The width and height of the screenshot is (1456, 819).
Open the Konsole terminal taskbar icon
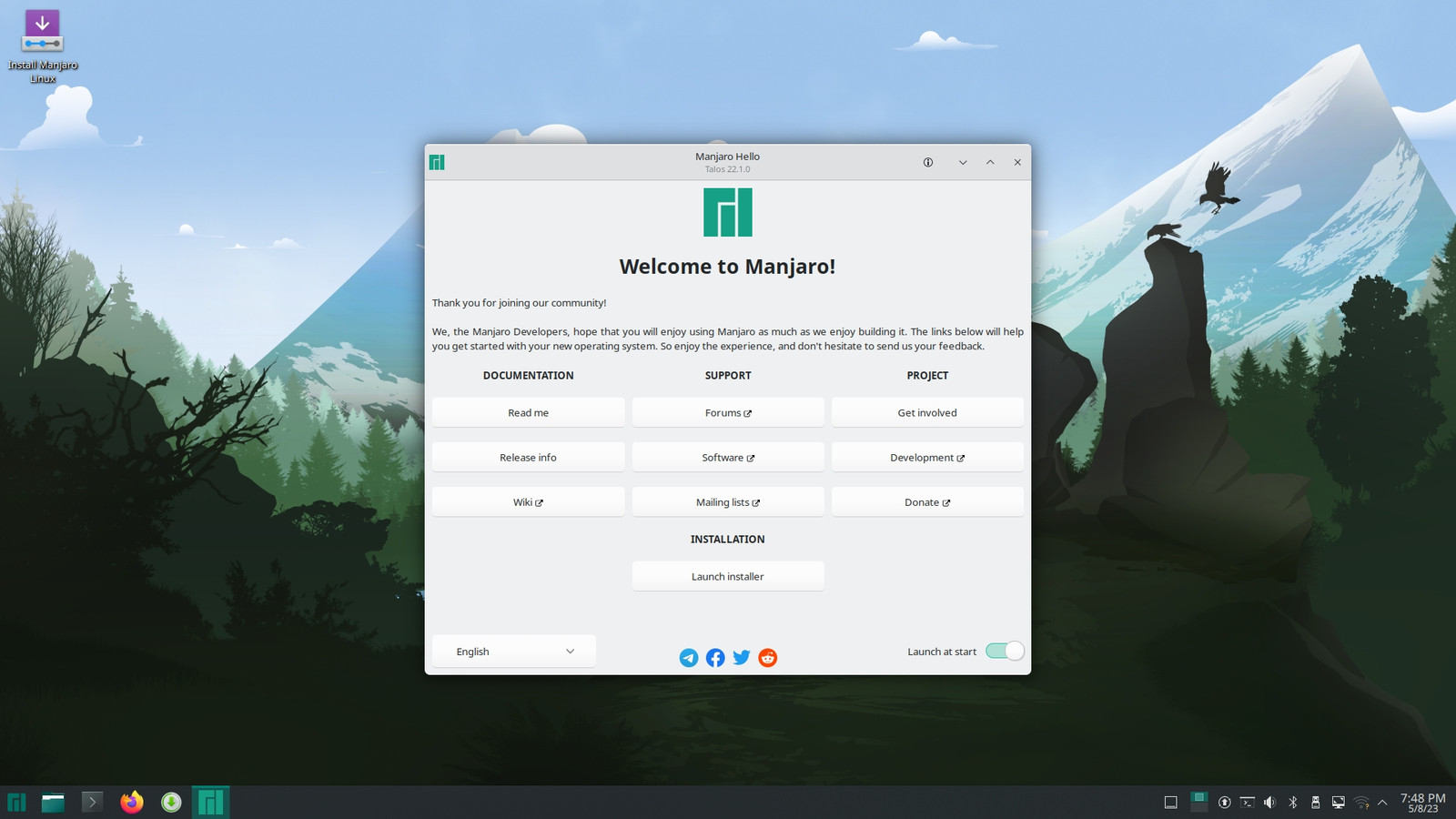click(92, 802)
